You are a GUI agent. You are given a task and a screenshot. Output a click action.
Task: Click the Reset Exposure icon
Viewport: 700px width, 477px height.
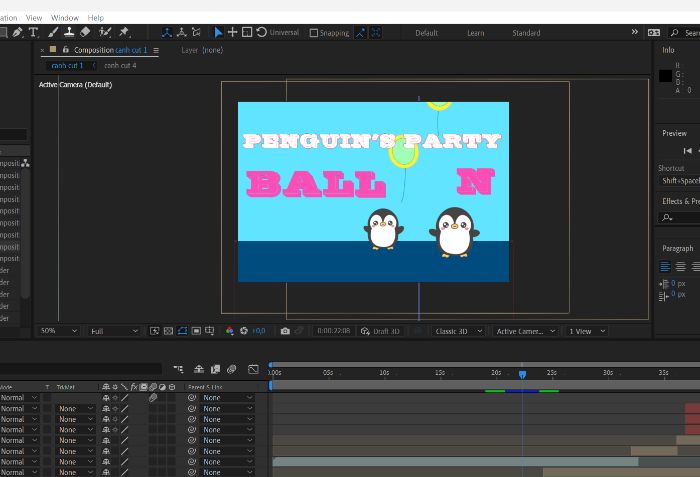244,331
